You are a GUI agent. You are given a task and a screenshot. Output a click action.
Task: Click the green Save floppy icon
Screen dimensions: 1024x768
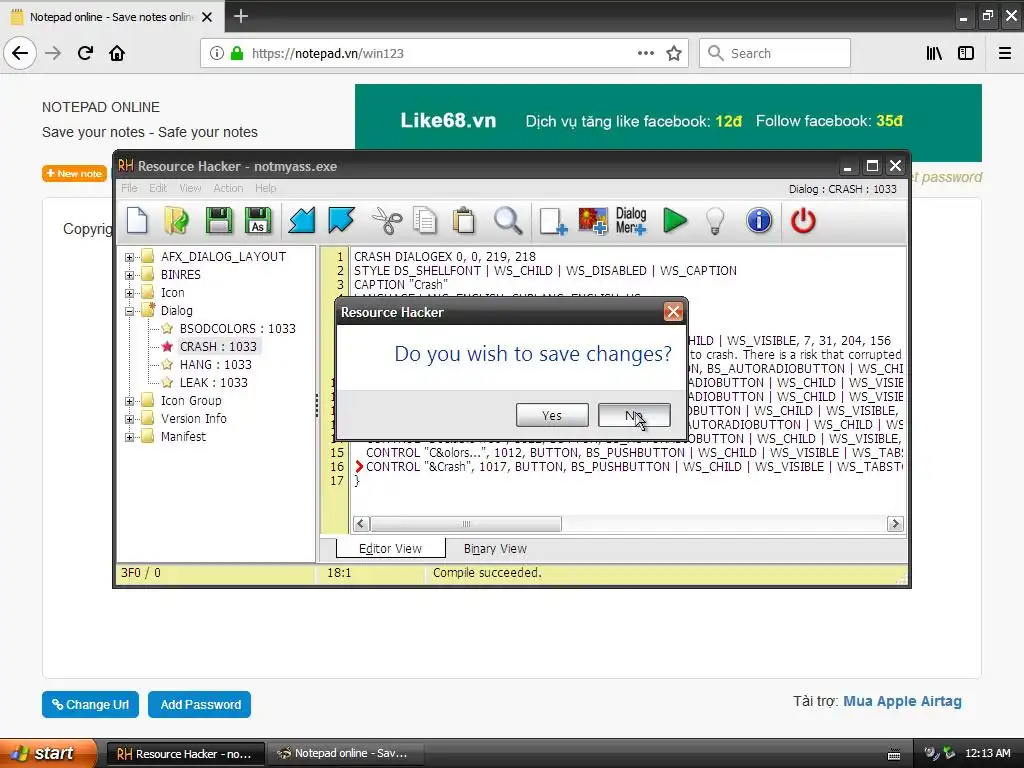click(x=219, y=221)
